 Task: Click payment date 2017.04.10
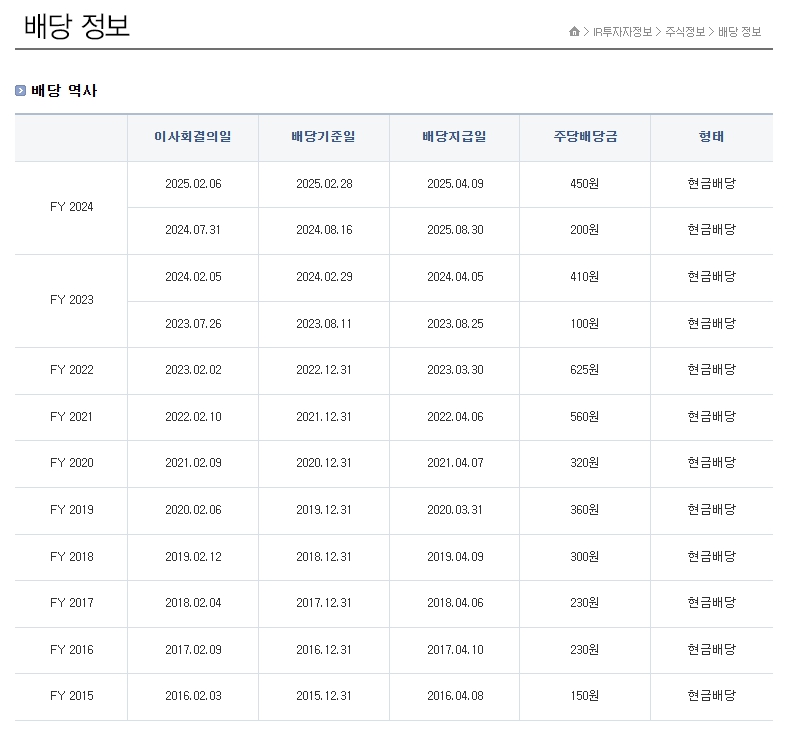(x=455, y=650)
